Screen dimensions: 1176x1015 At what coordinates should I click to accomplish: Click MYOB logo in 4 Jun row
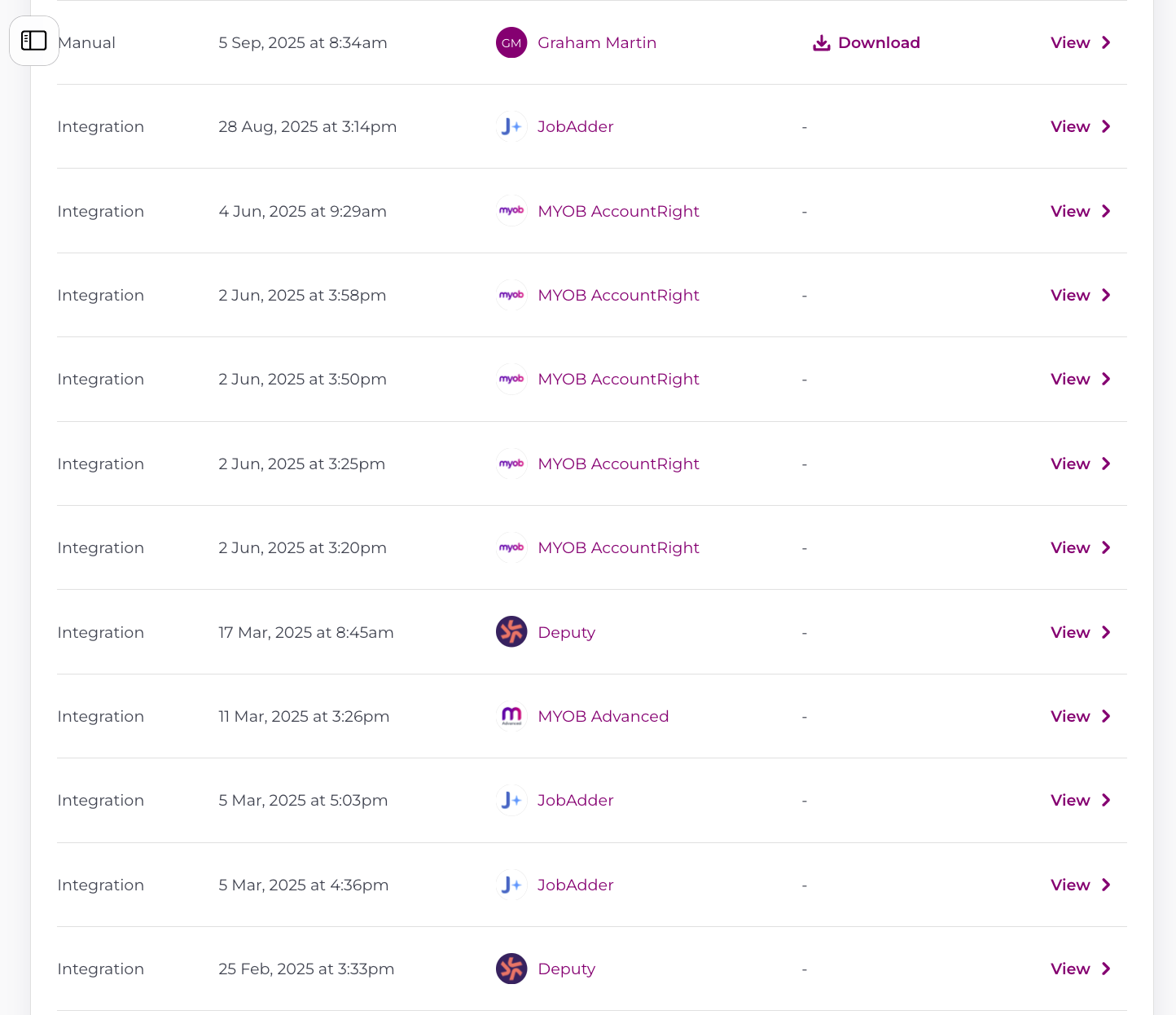click(511, 211)
